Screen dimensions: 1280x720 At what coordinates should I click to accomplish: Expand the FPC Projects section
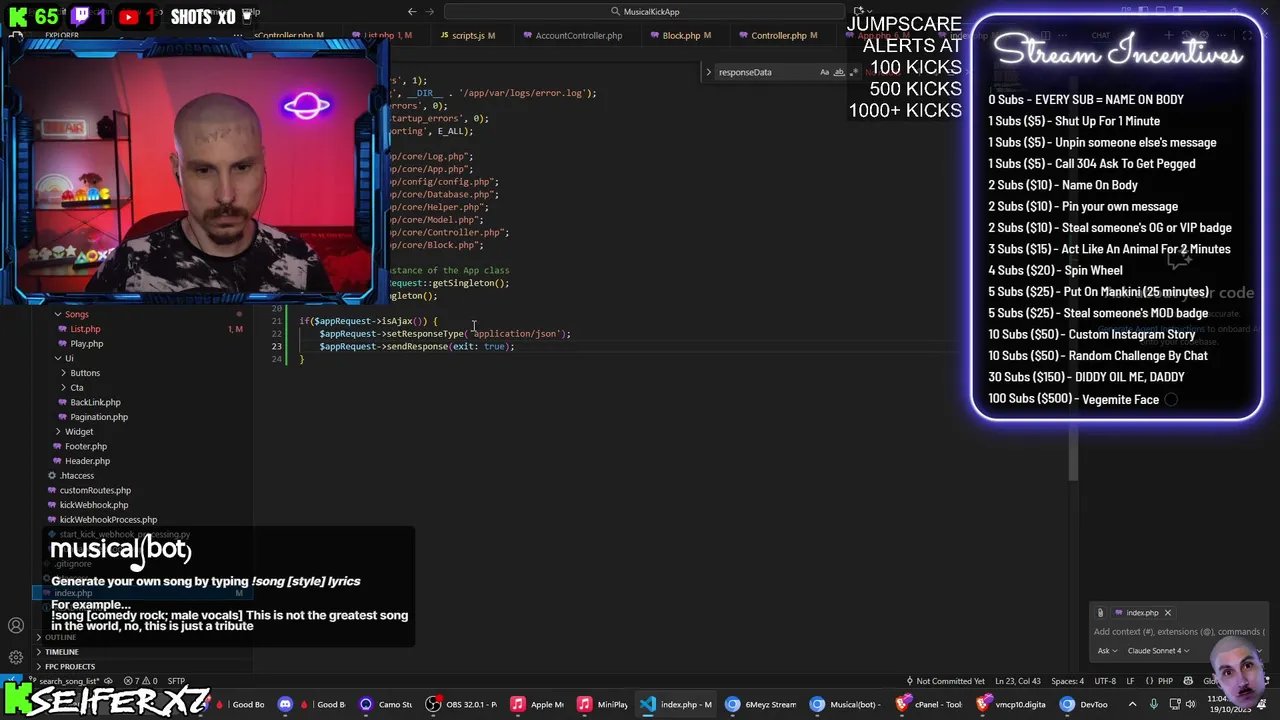coord(70,666)
